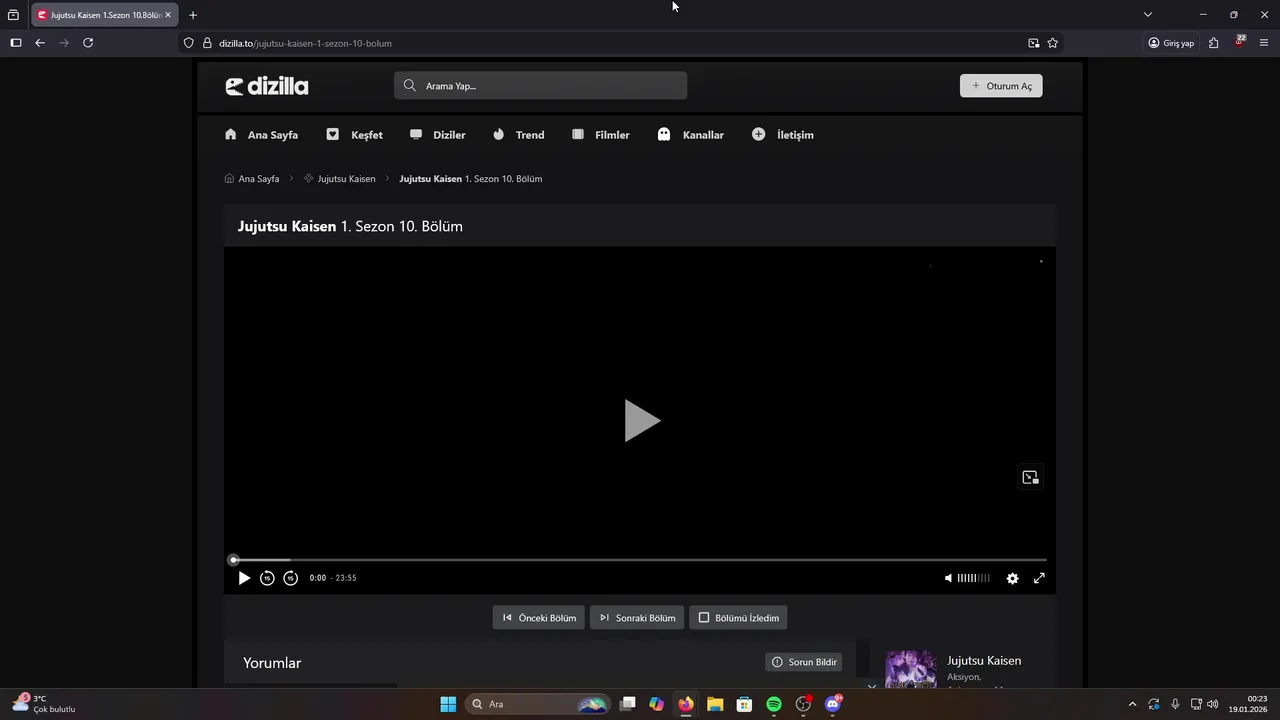Screen dimensions: 1280x720
Task: Expand the list all tabs chevron
Action: (1148, 15)
